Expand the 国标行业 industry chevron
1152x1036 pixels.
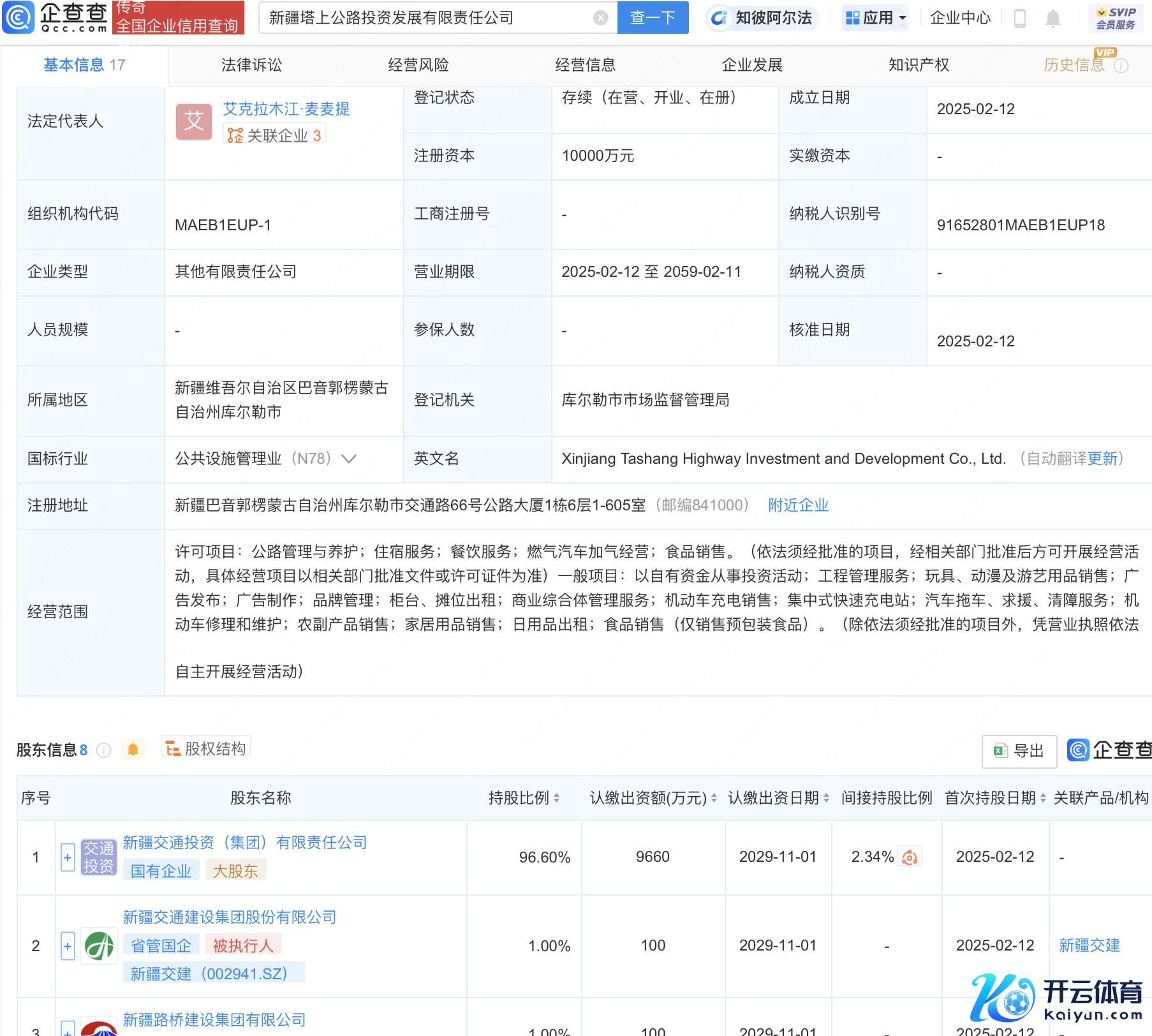click(x=349, y=459)
